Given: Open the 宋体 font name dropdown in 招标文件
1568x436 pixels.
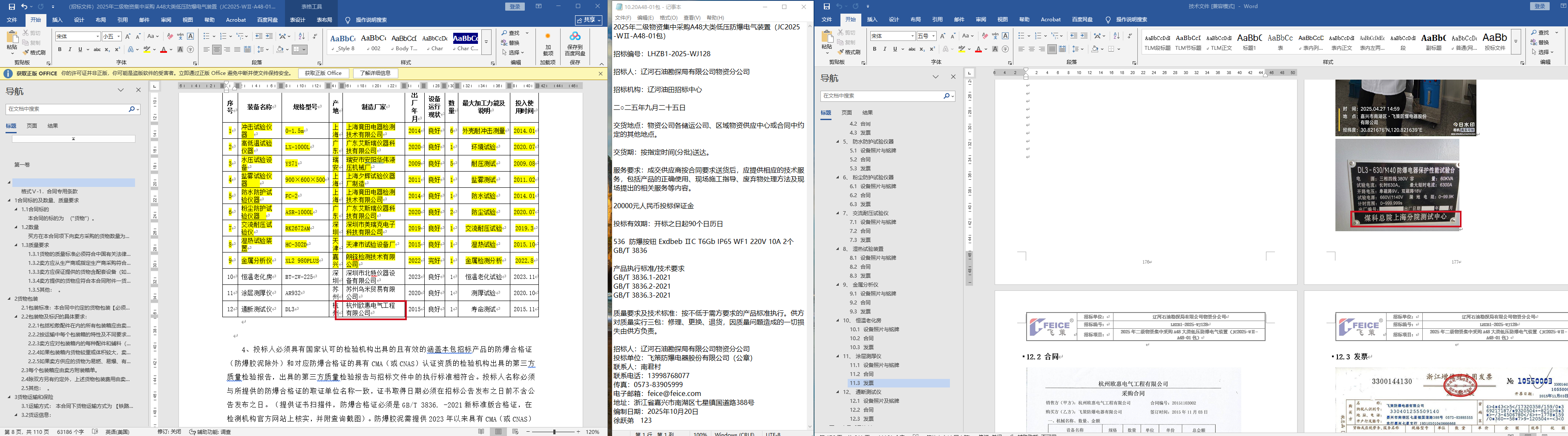Looking at the screenshot, I should (x=98, y=37).
